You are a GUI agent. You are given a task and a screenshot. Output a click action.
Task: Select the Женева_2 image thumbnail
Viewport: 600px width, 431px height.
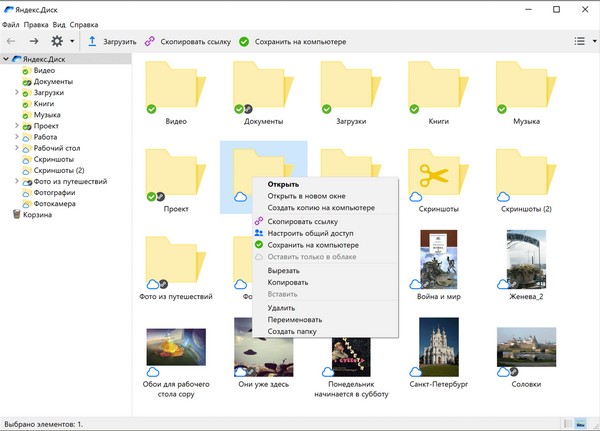point(526,259)
